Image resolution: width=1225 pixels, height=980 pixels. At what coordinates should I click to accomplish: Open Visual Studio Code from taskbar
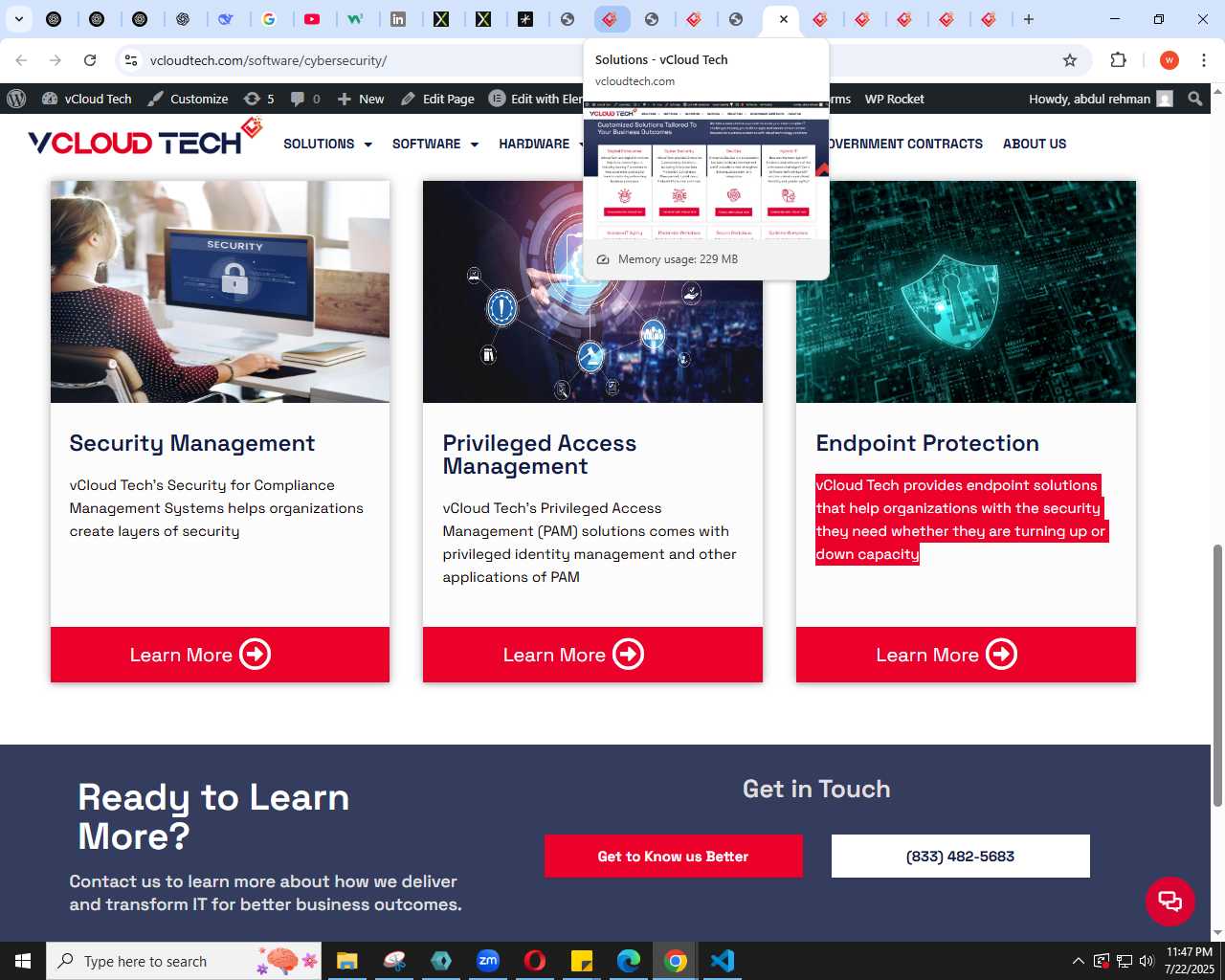(x=723, y=961)
